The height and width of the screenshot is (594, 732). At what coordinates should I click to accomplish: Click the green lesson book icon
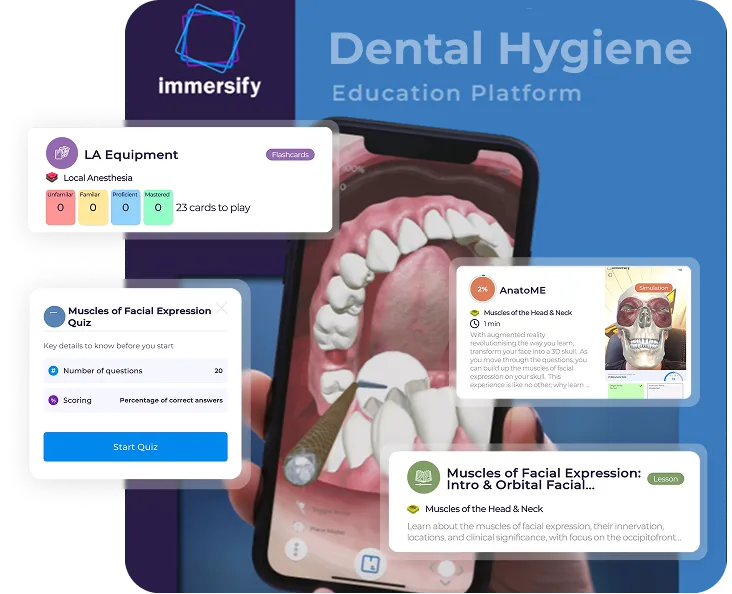(423, 477)
